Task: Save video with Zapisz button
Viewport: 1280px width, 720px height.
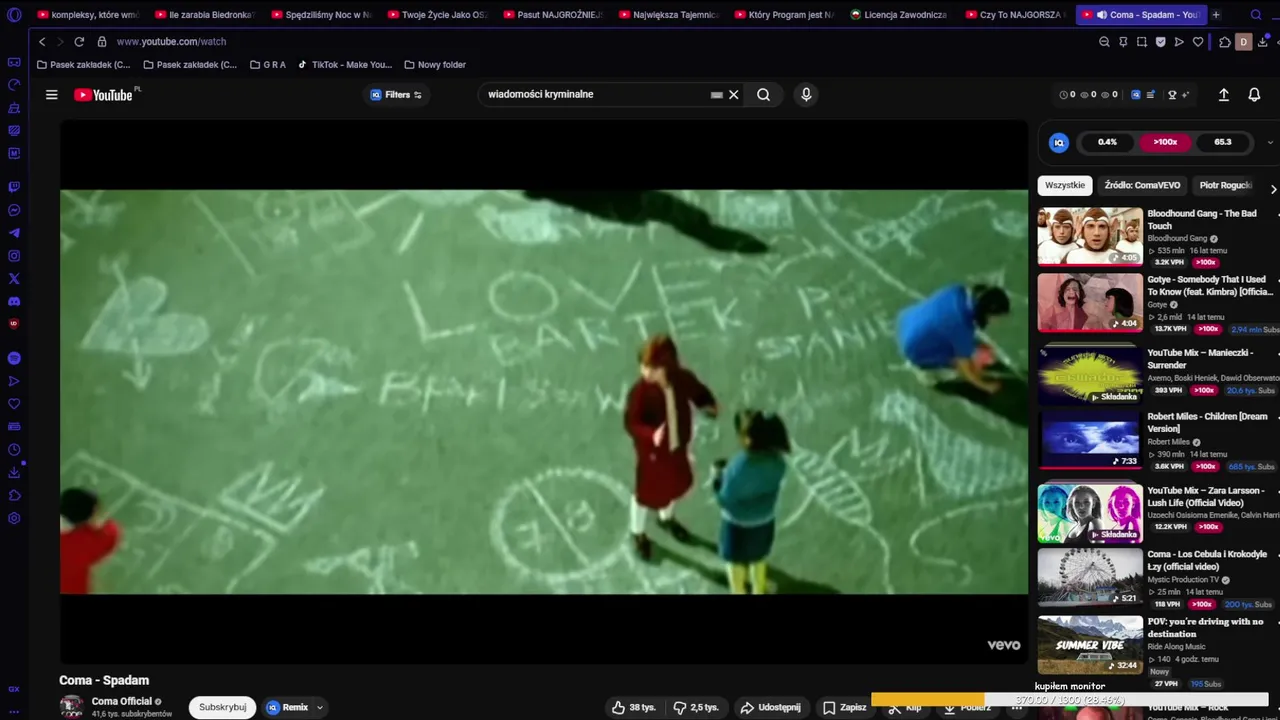Action: click(845, 707)
